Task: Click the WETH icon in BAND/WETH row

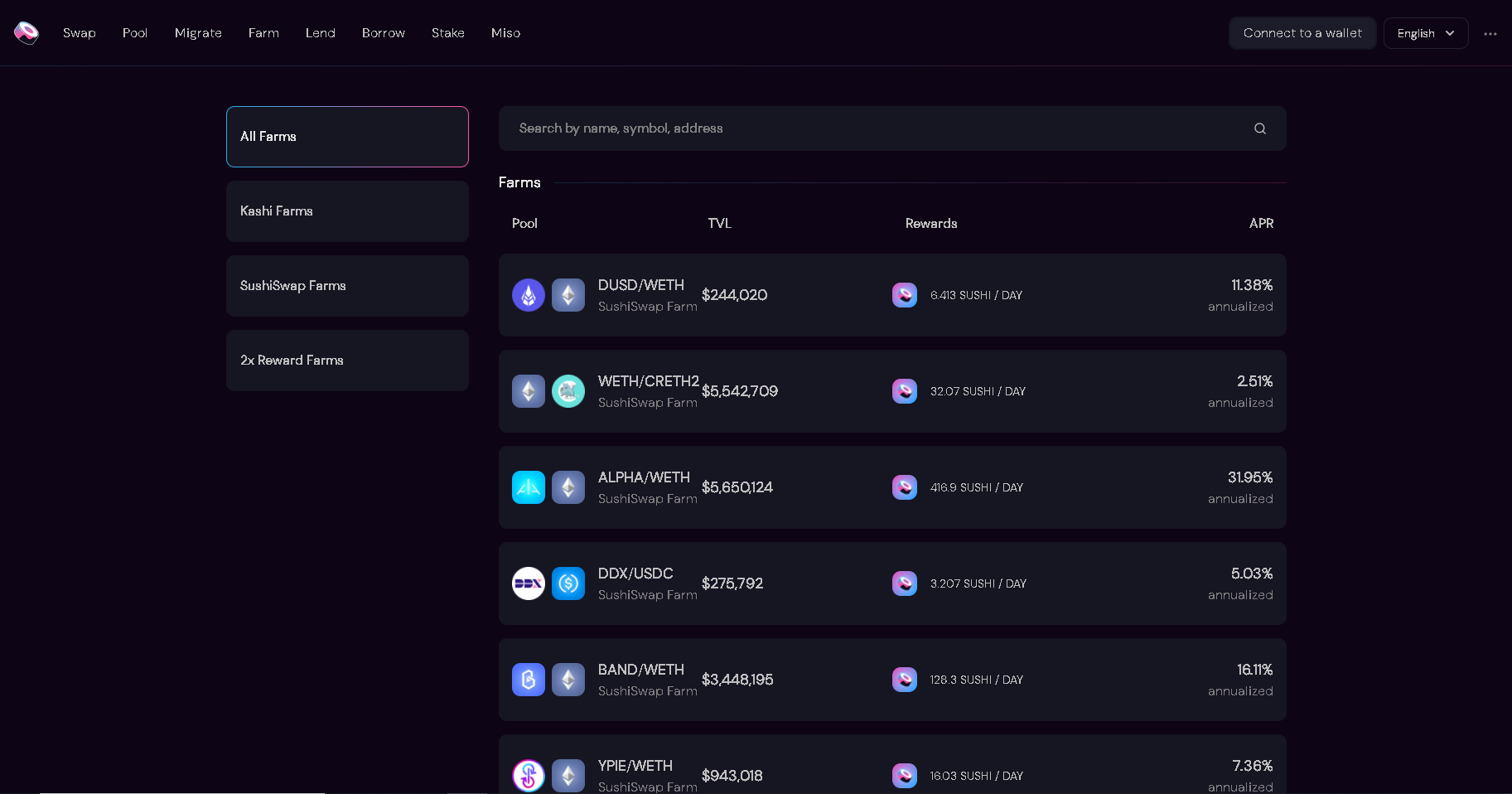Action: pos(568,680)
